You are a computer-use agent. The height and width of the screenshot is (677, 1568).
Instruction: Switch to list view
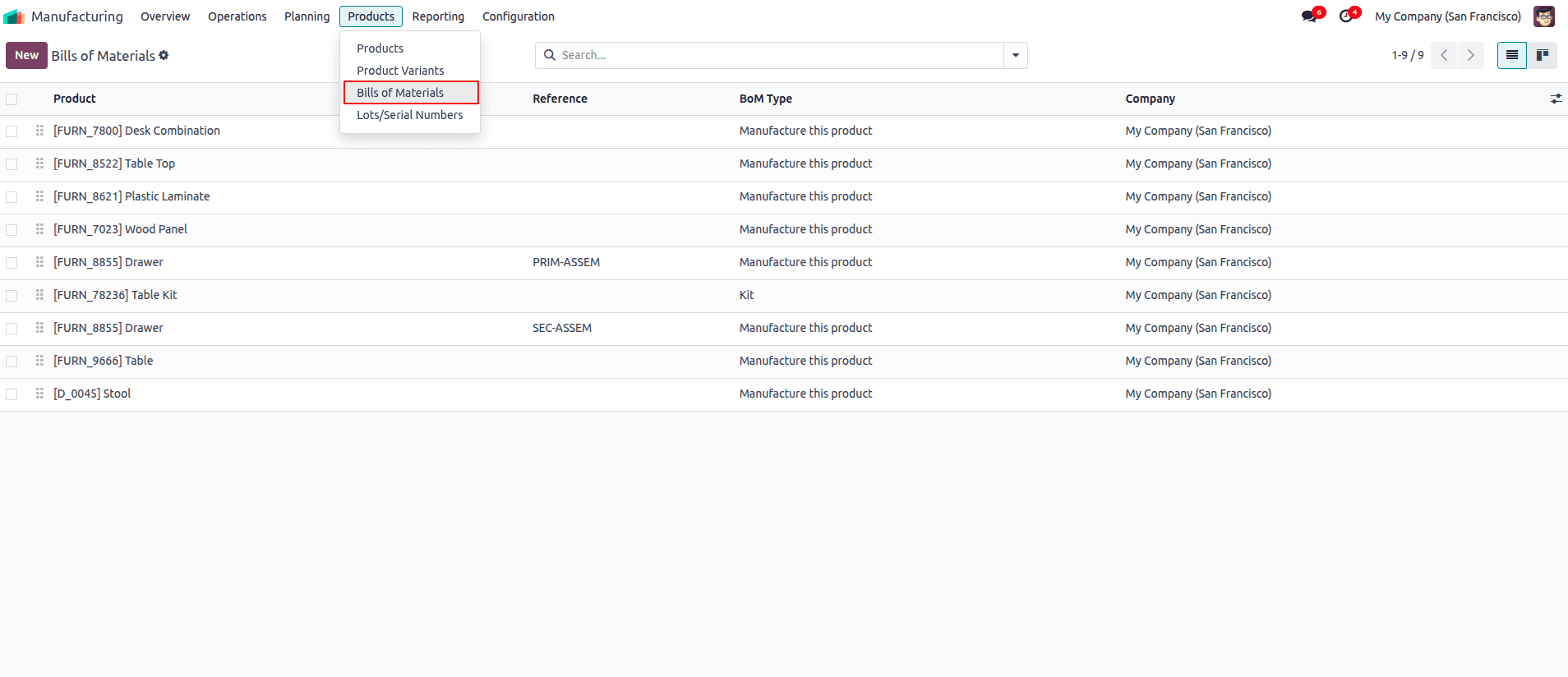click(x=1512, y=55)
